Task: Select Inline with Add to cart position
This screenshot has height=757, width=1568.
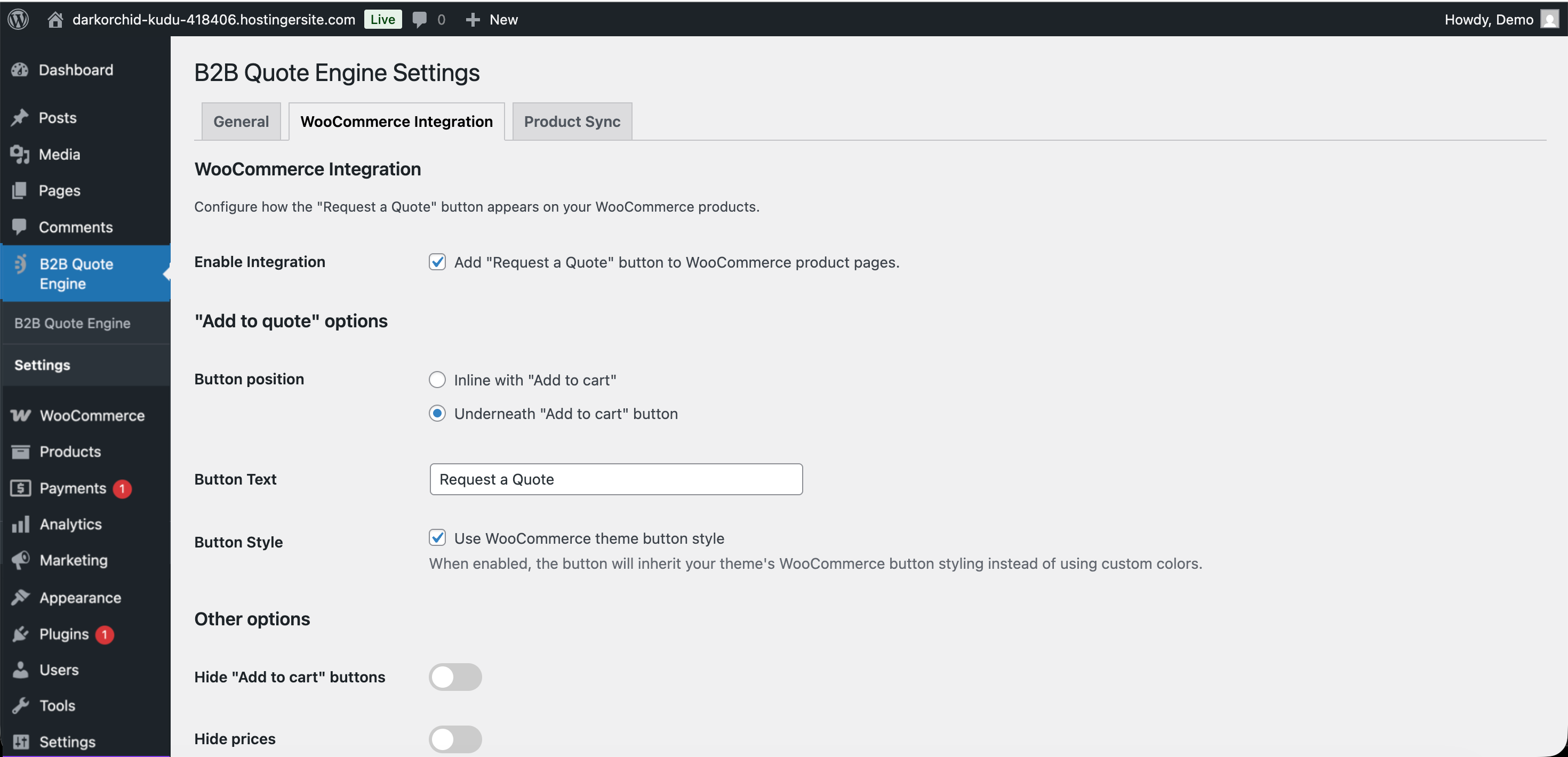Action: click(x=437, y=379)
